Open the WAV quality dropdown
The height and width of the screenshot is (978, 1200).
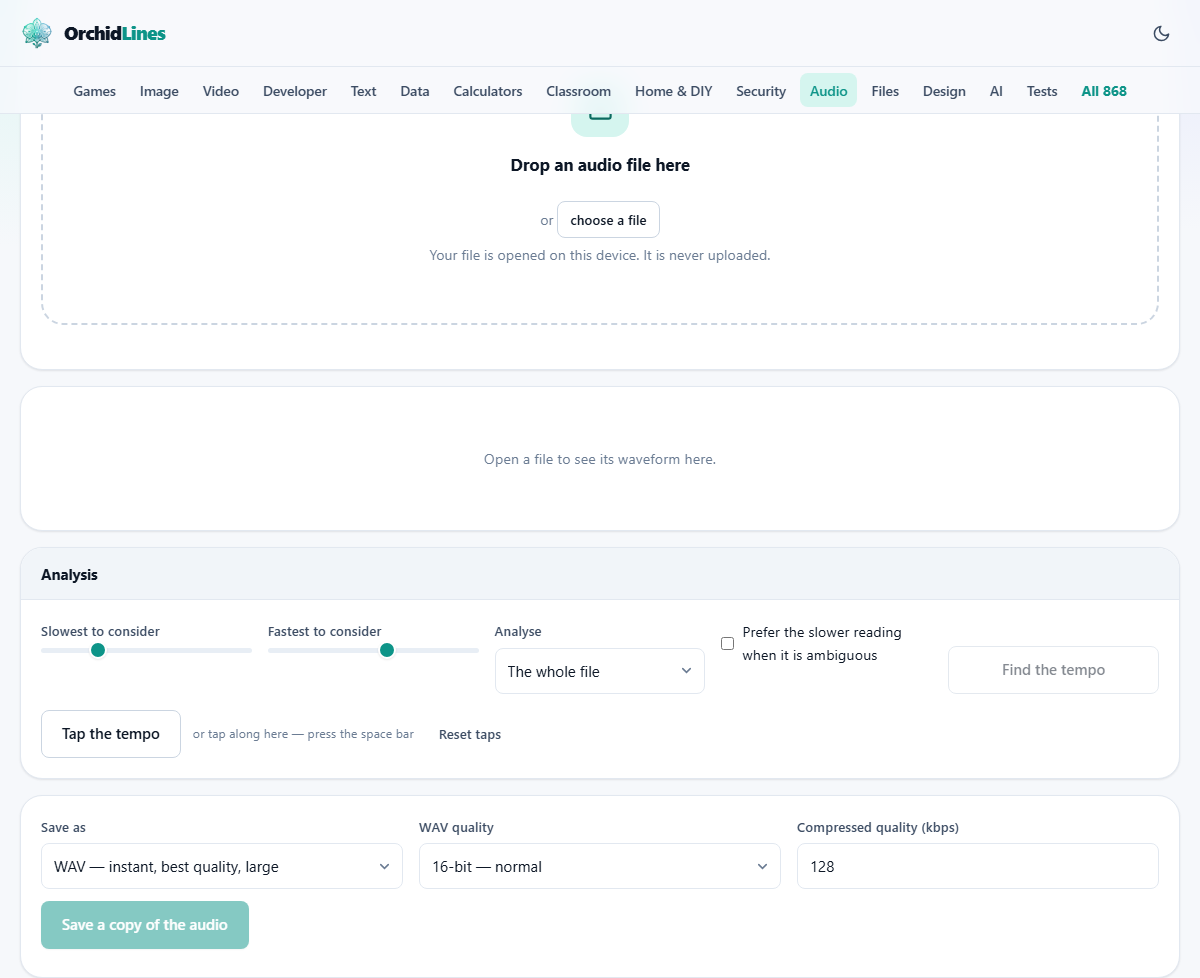point(600,866)
